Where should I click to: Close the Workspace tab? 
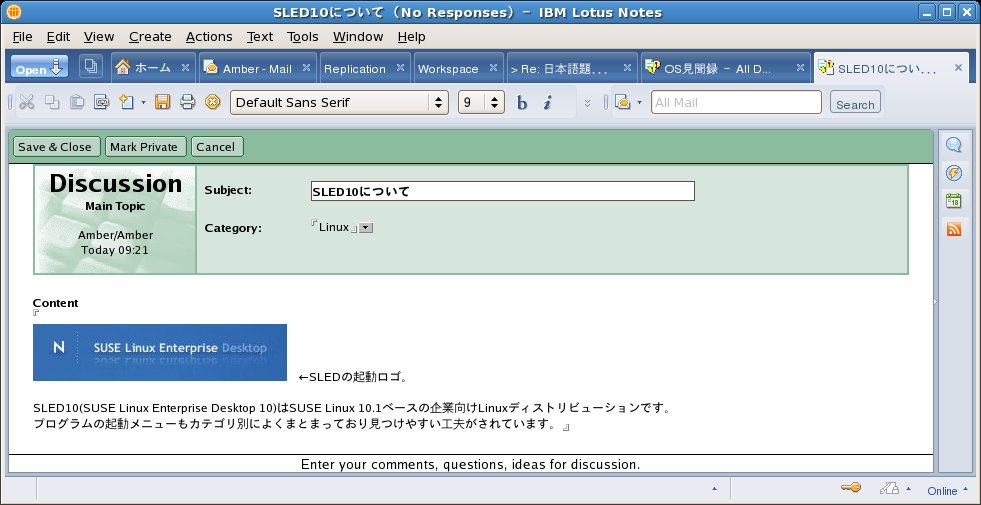coord(494,68)
